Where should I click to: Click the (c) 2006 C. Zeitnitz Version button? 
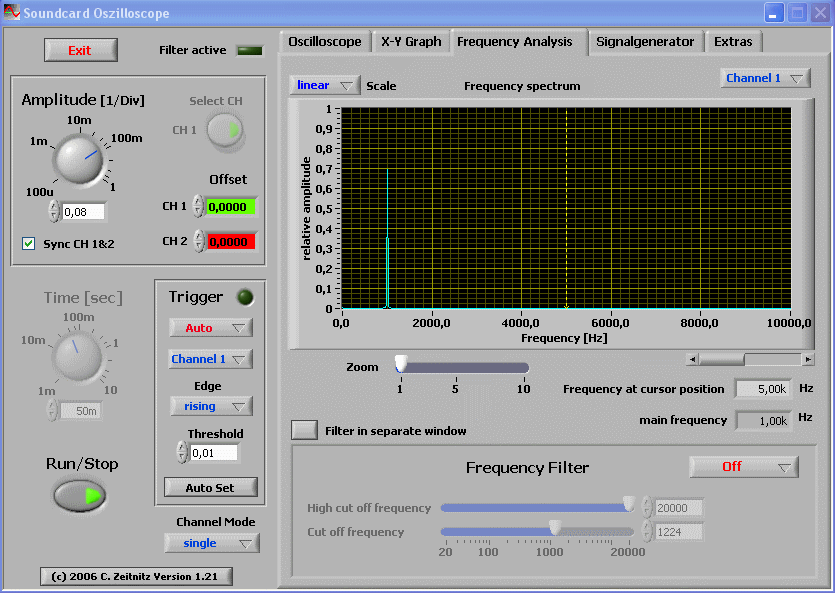136,576
